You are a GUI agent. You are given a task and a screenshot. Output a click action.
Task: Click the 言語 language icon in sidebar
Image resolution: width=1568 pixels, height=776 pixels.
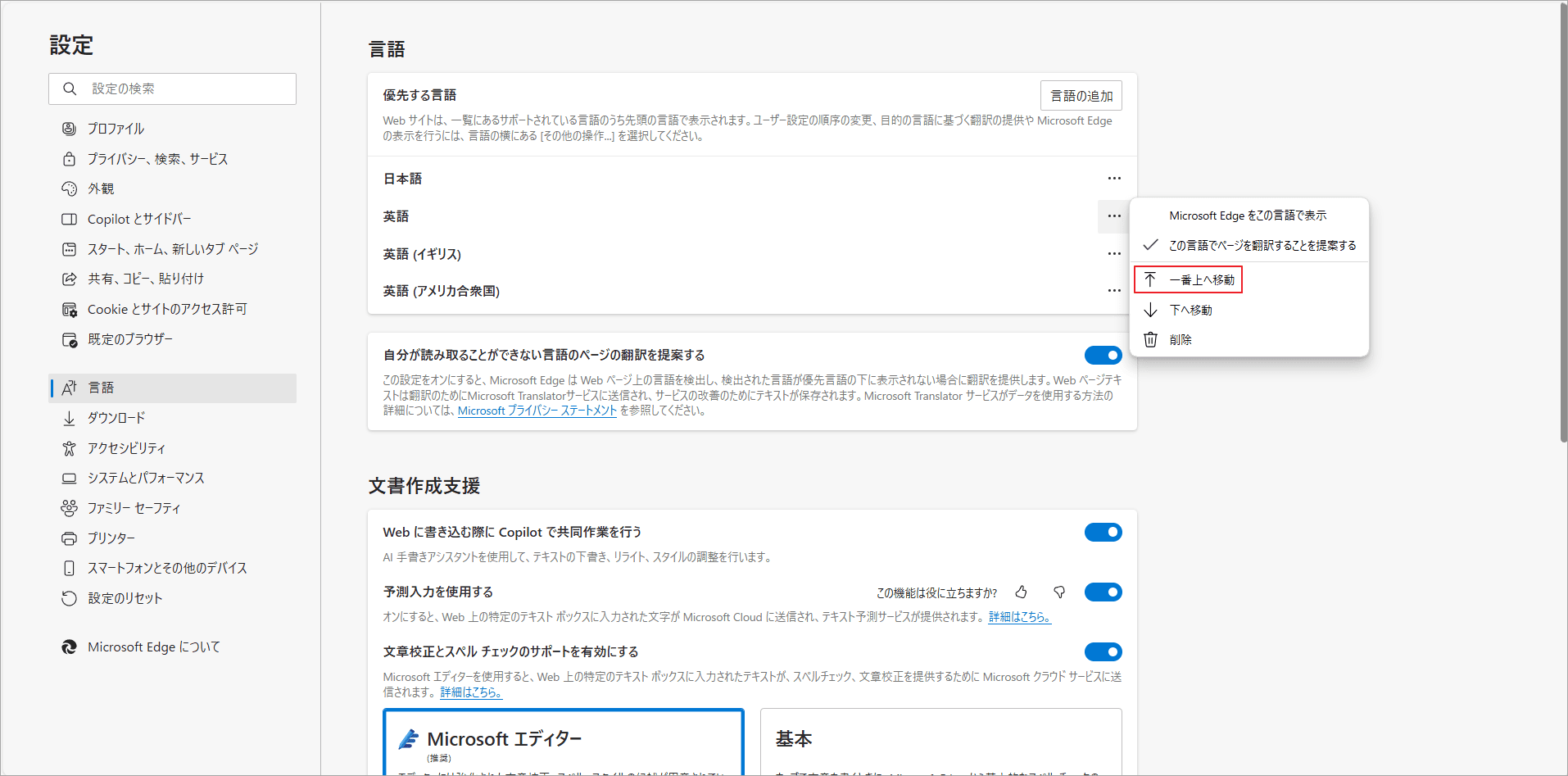[70, 388]
